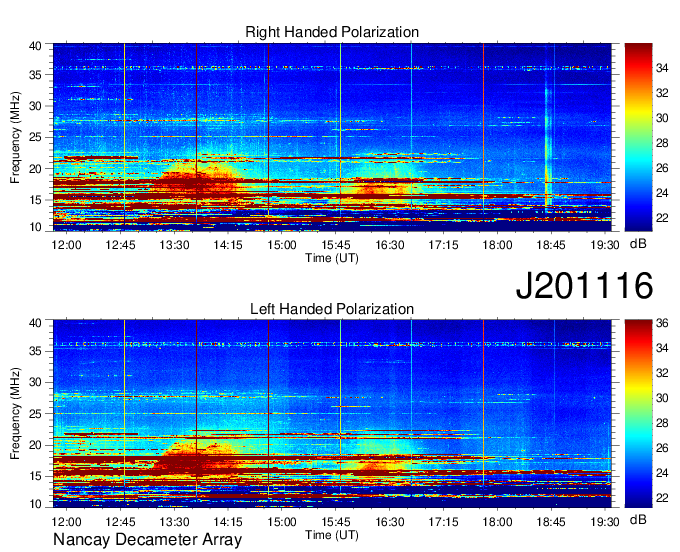680x552 pixels.
Task: Select the J201116 observation label
Action: click(584, 286)
